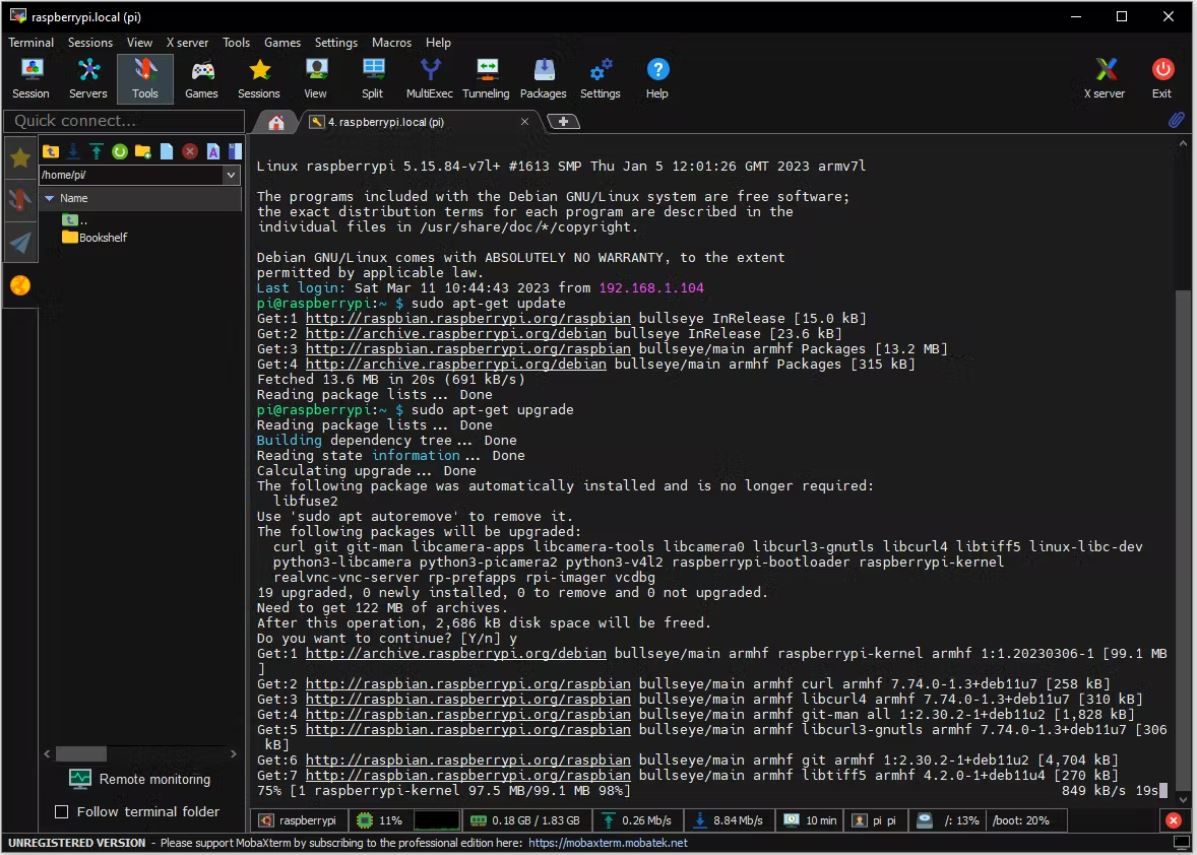Click the X server toolbar icon

tap(1105, 79)
